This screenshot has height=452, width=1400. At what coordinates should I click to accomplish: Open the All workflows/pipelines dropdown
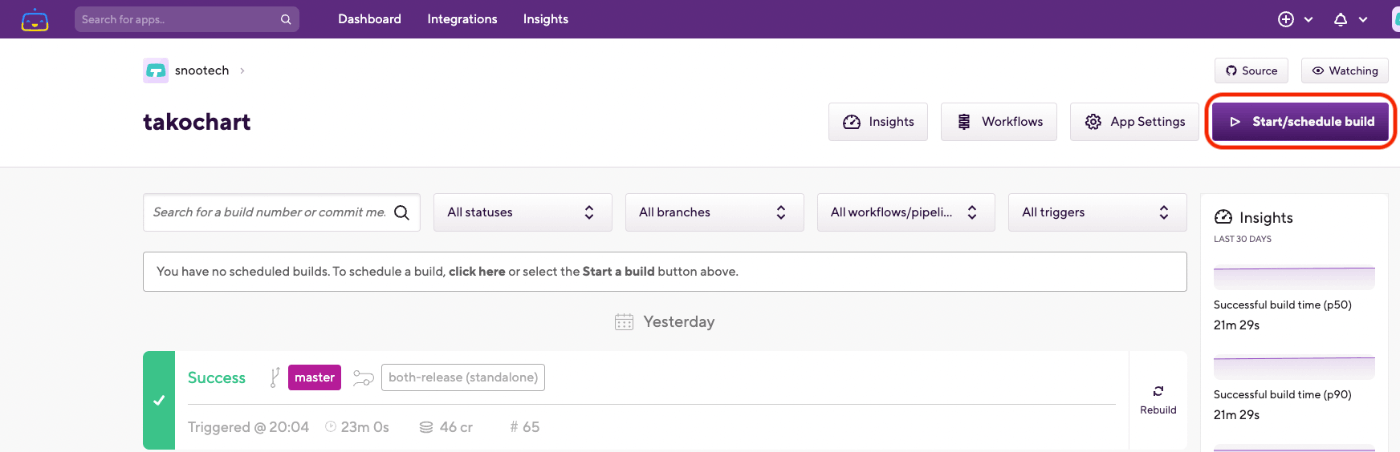point(906,212)
